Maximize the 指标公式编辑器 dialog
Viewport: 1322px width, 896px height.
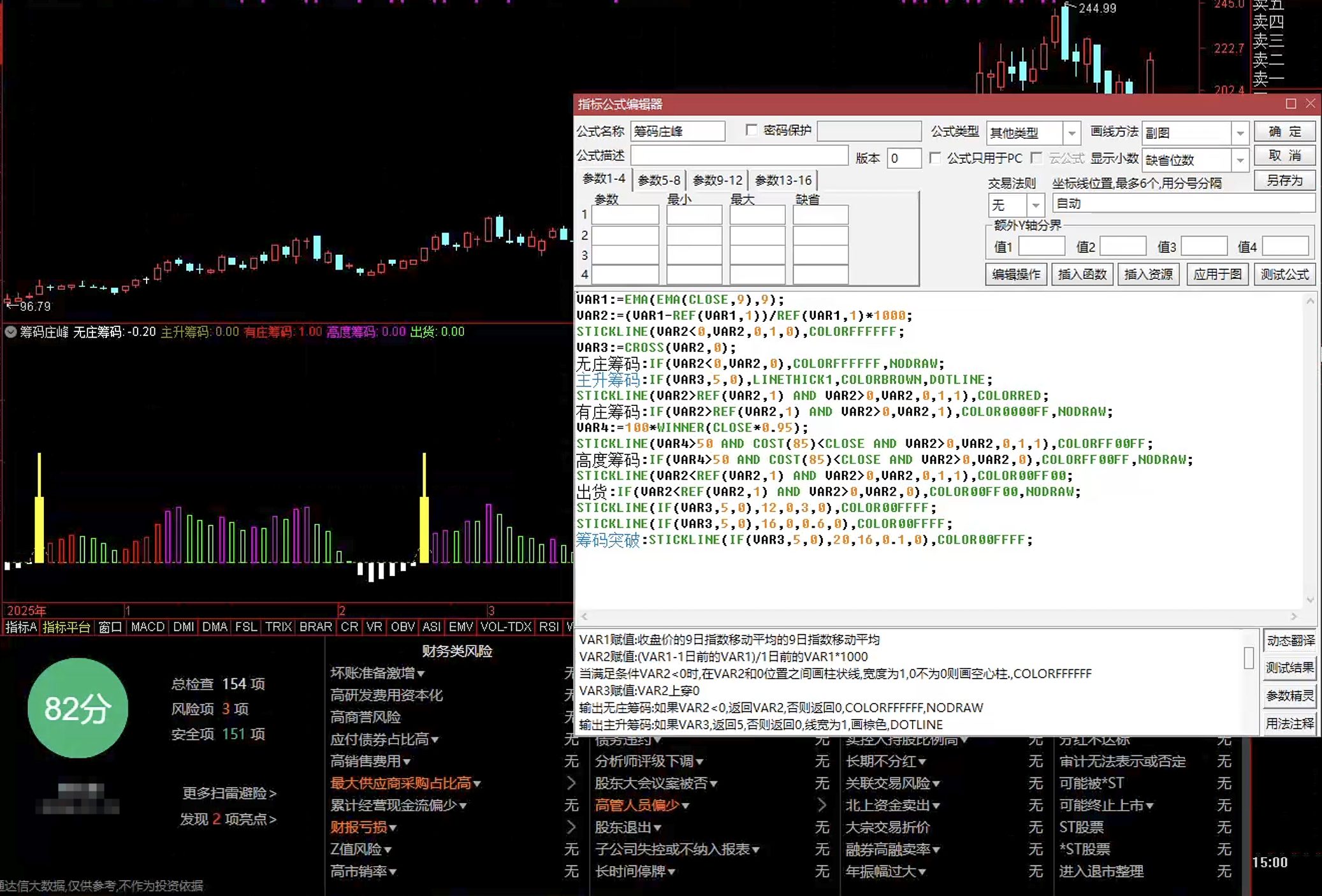(1291, 103)
